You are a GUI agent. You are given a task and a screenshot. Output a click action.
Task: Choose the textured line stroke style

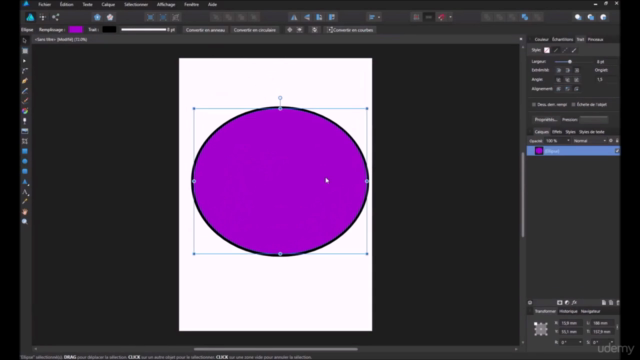574,50
